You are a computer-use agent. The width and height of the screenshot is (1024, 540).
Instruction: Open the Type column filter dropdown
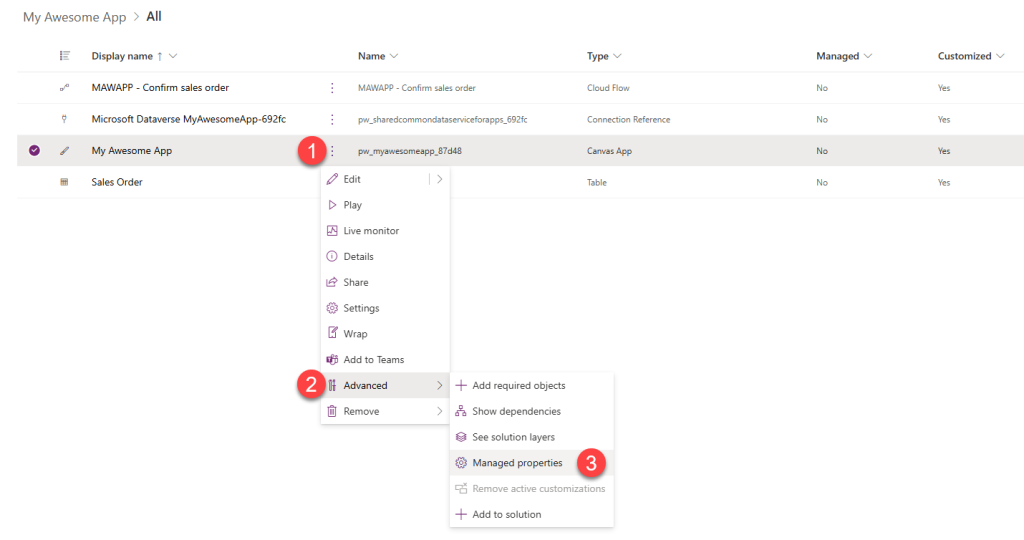(x=617, y=56)
